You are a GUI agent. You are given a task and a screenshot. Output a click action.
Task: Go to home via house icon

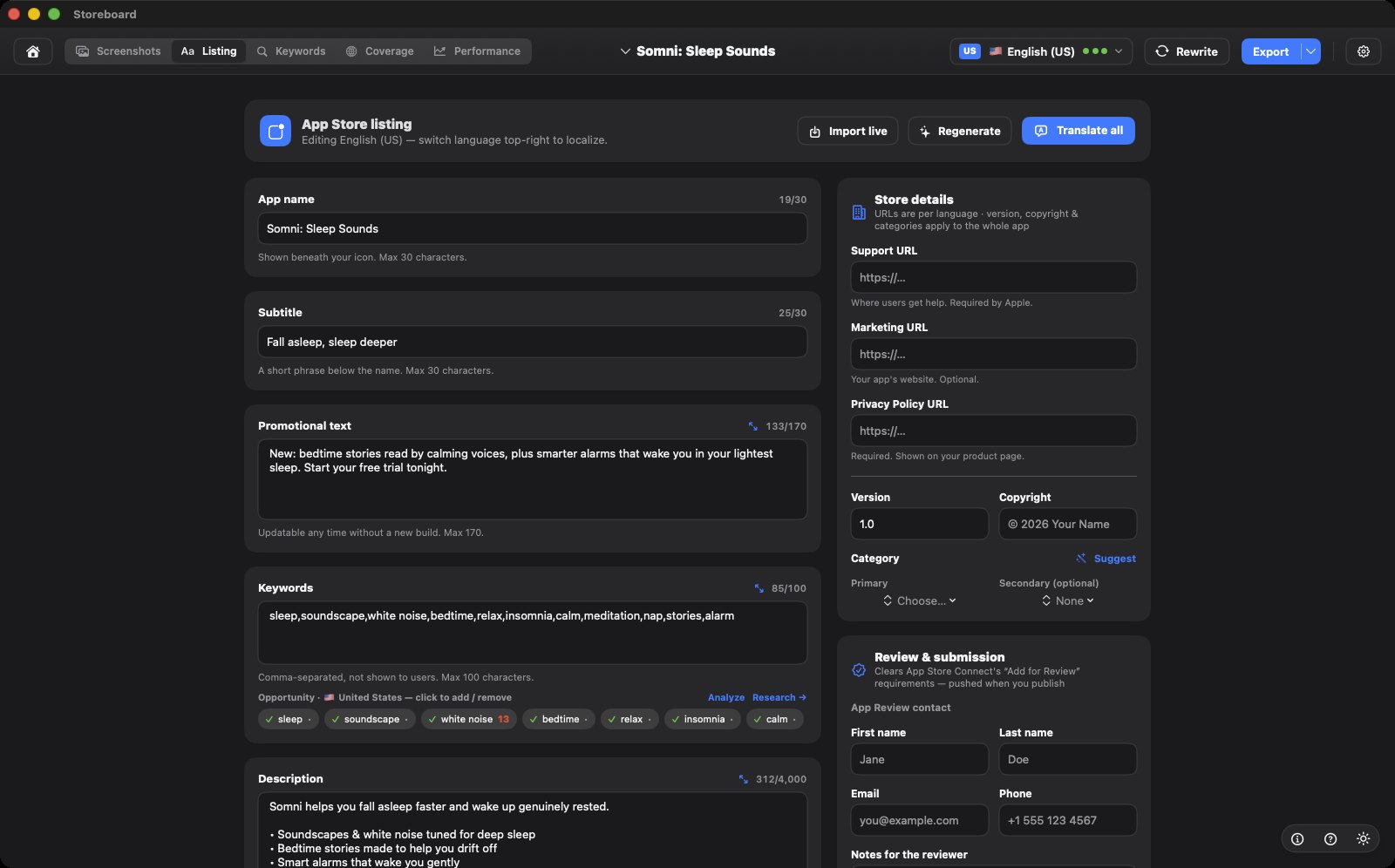point(33,51)
